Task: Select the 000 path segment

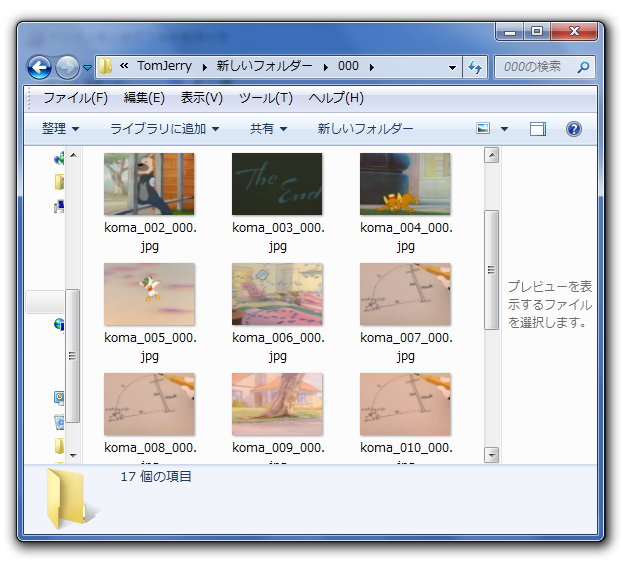Action: click(x=348, y=66)
